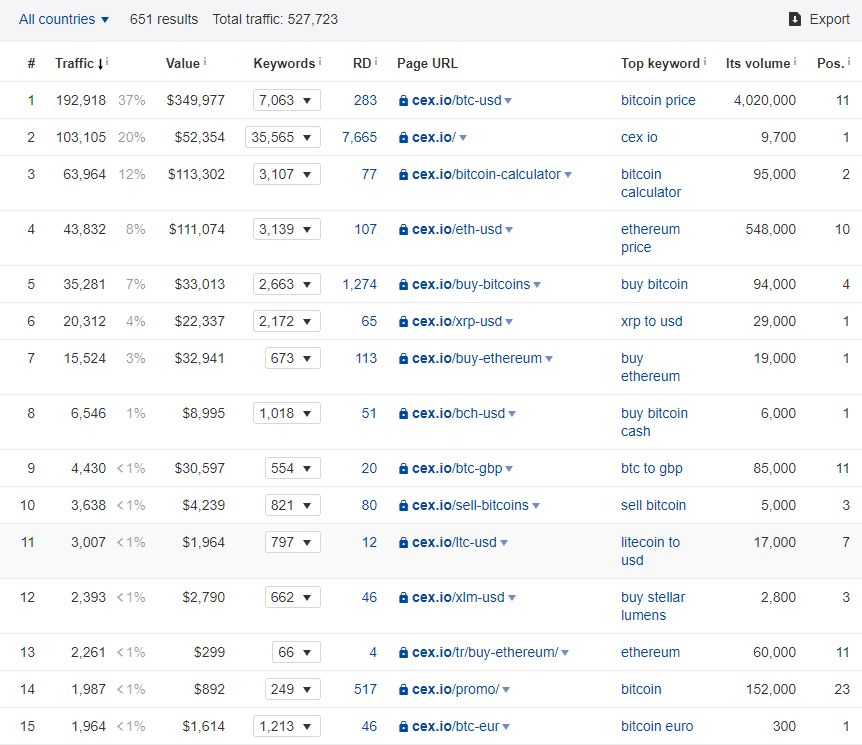
Task: Click the info icon beside RD header
Action: click(376, 60)
